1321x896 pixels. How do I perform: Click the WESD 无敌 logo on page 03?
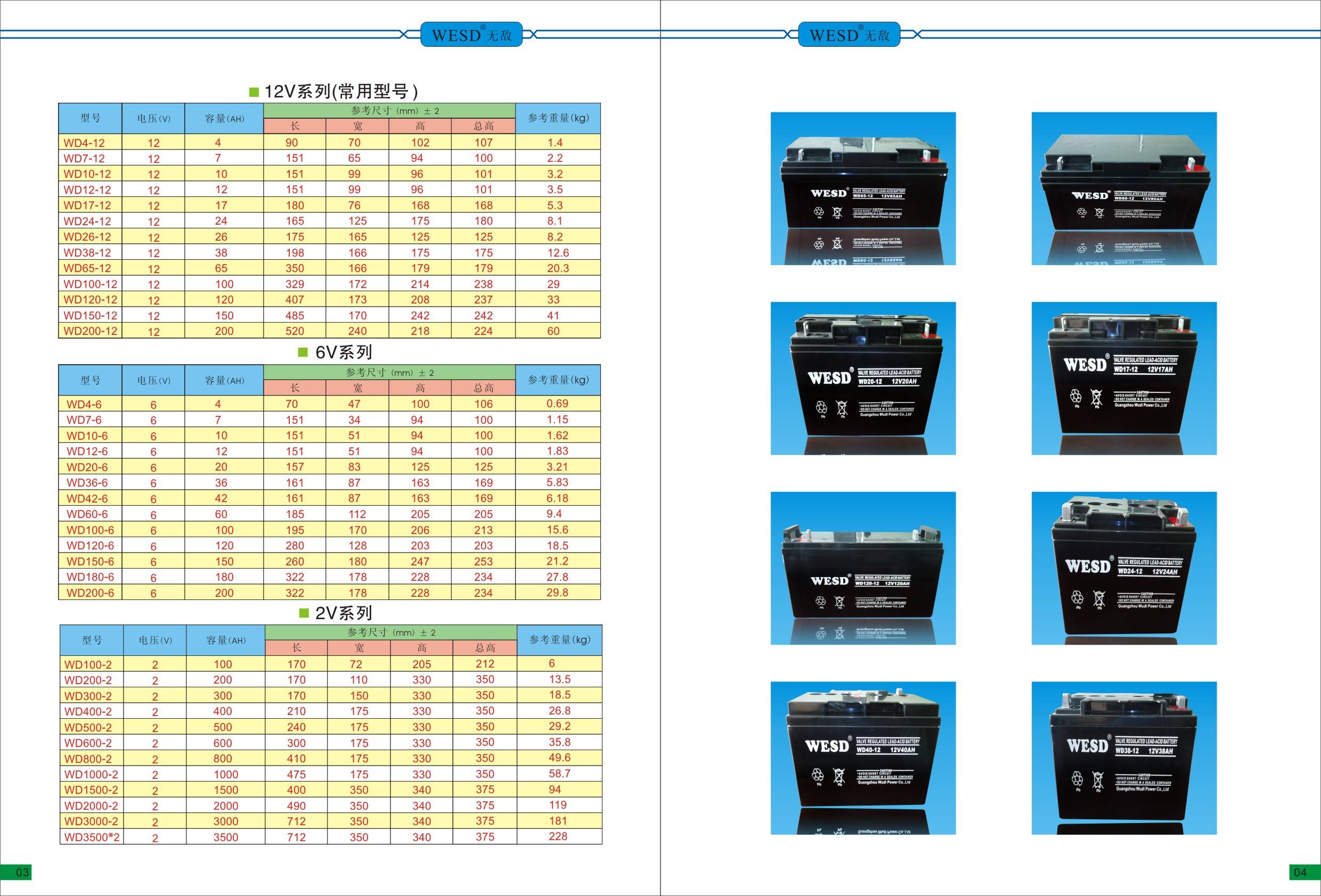(471, 35)
